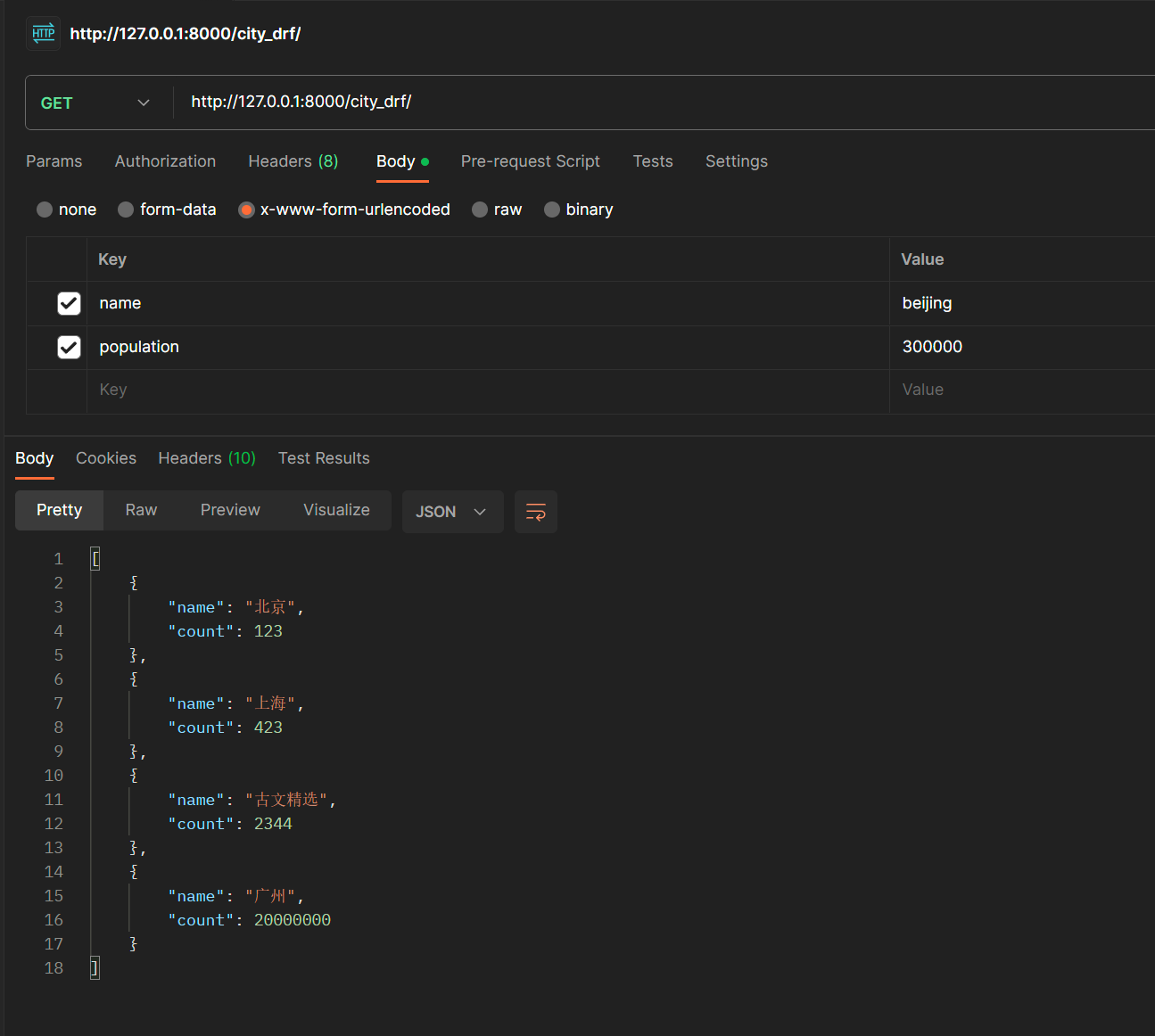
Task: Open the JSON response format dropdown
Action: point(452,511)
